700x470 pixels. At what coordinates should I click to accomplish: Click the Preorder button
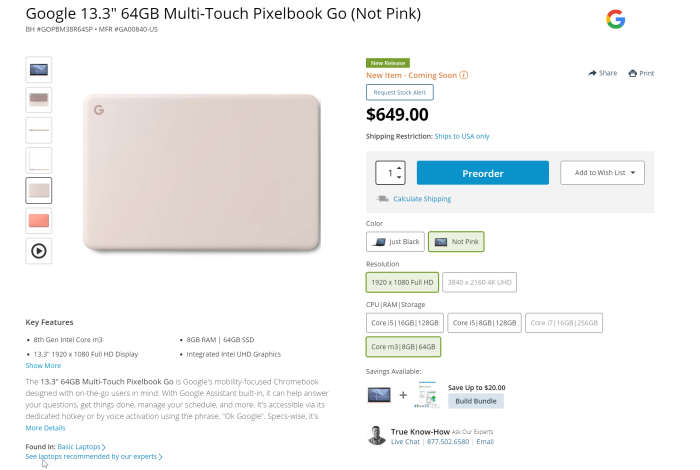point(482,173)
